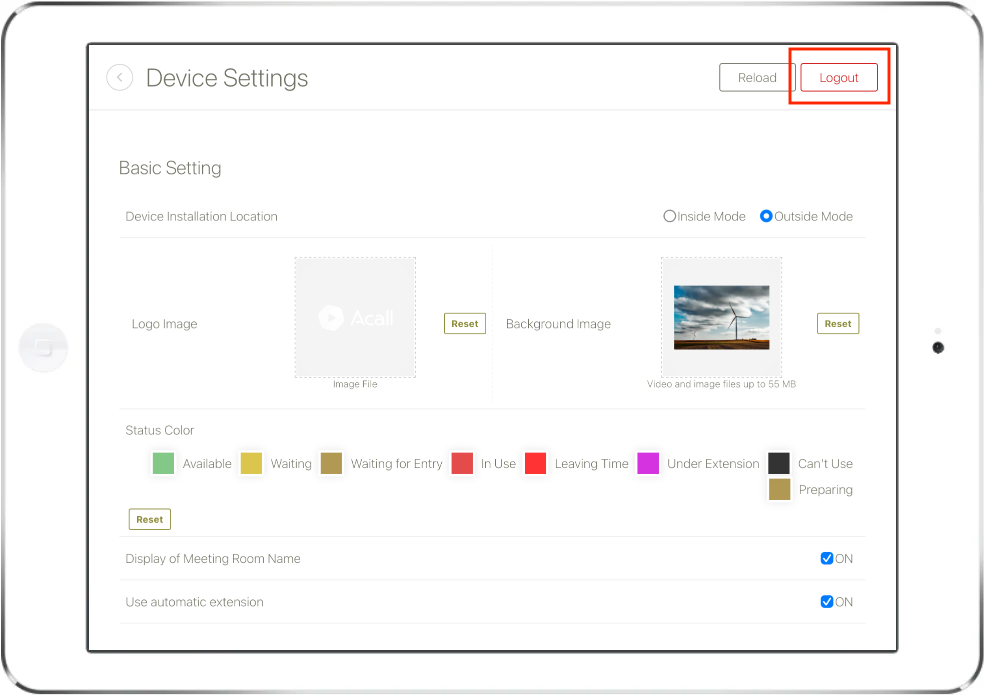This screenshot has height=695, width=985.
Task: Edit the Waiting for Entry color swatch
Action: [x=331, y=463]
